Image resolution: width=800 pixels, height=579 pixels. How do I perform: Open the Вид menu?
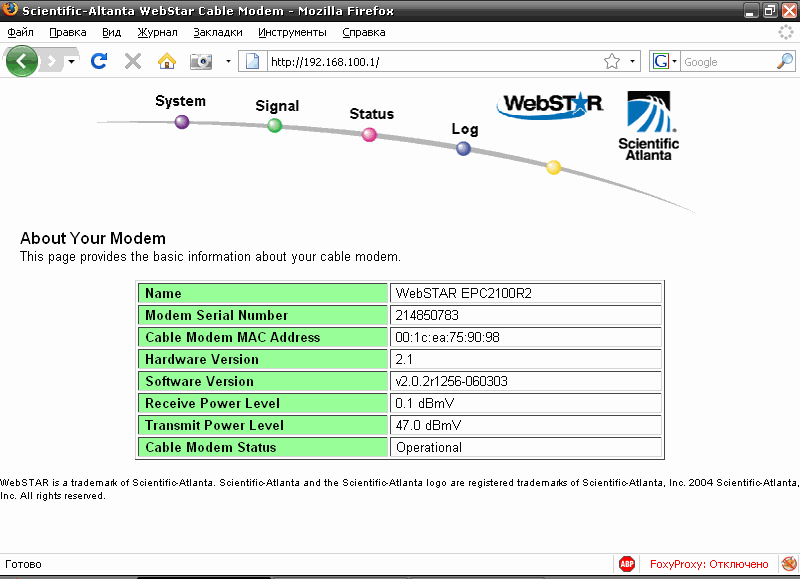[x=111, y=32]
